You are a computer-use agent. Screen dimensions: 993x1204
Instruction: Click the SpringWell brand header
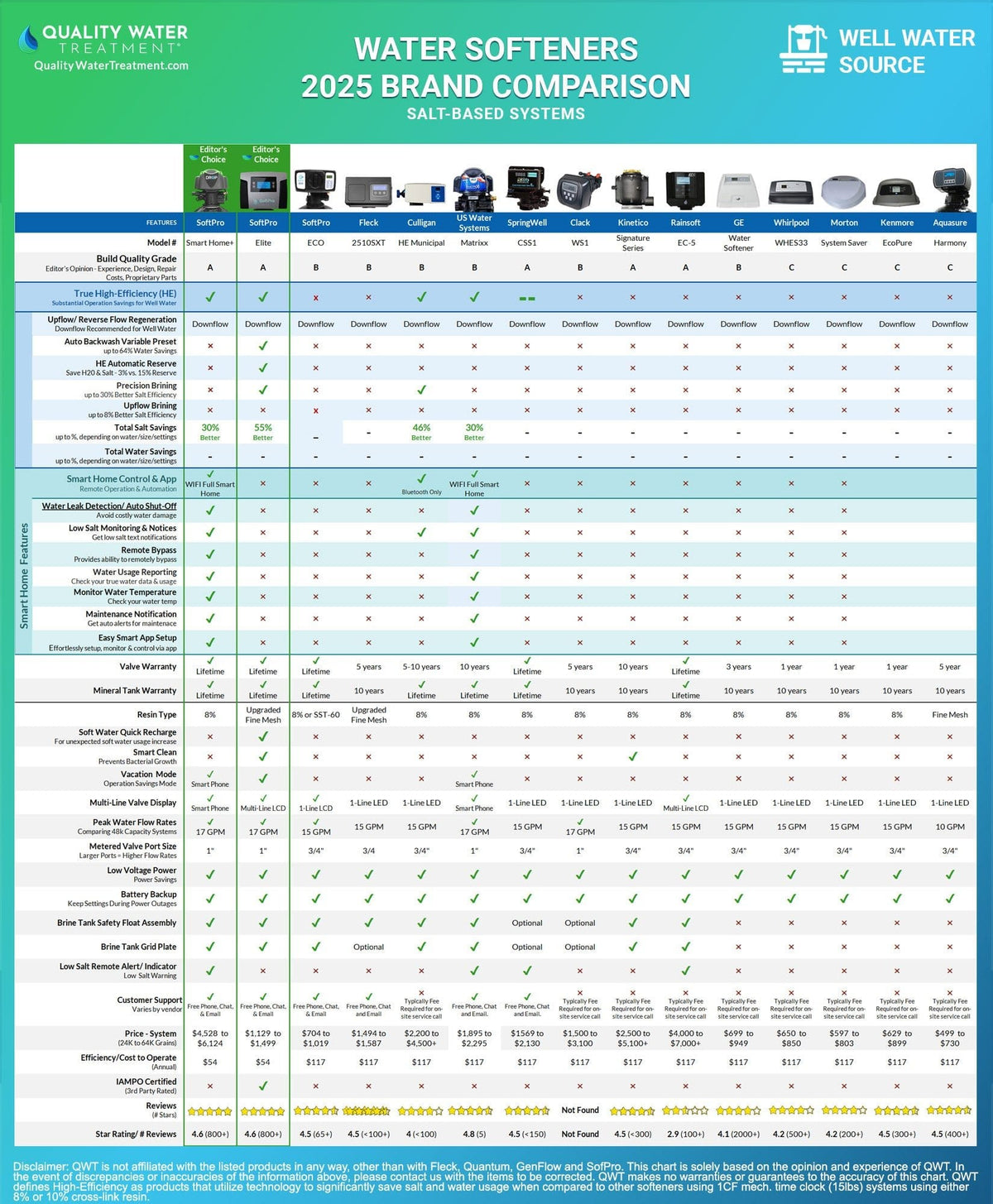(x=527, y=223)
